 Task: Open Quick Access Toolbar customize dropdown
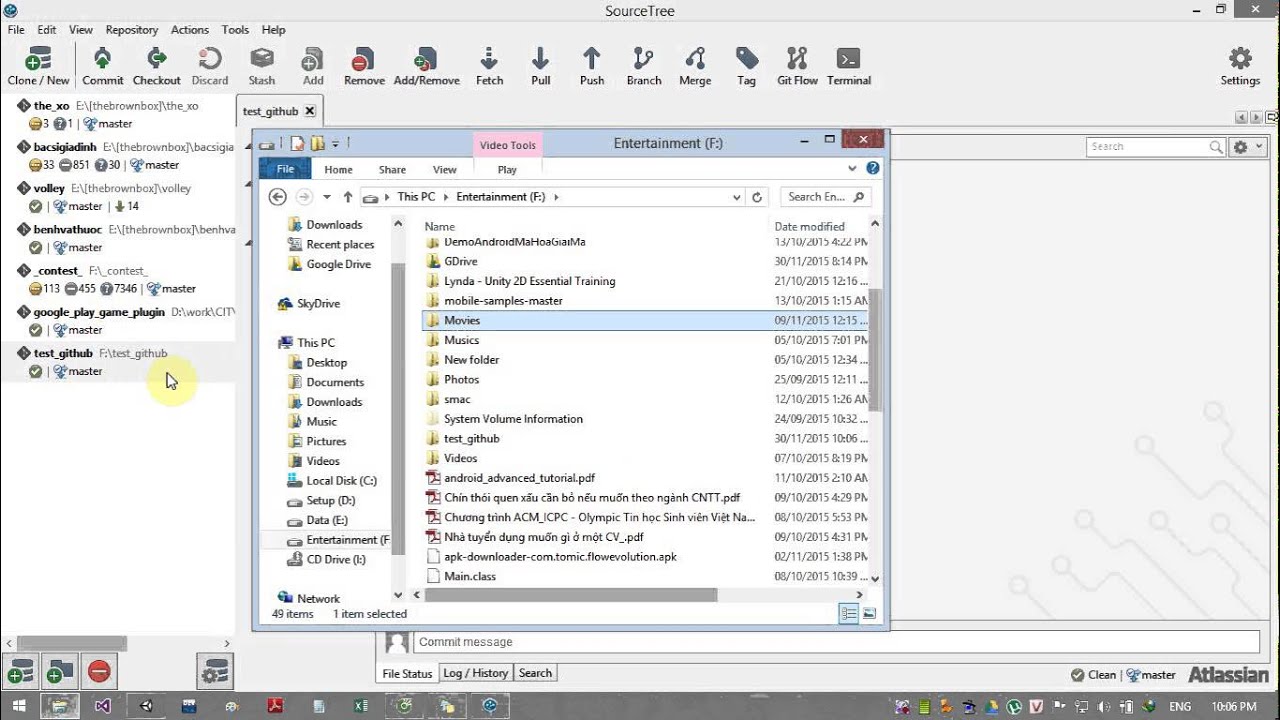(335, 144)
